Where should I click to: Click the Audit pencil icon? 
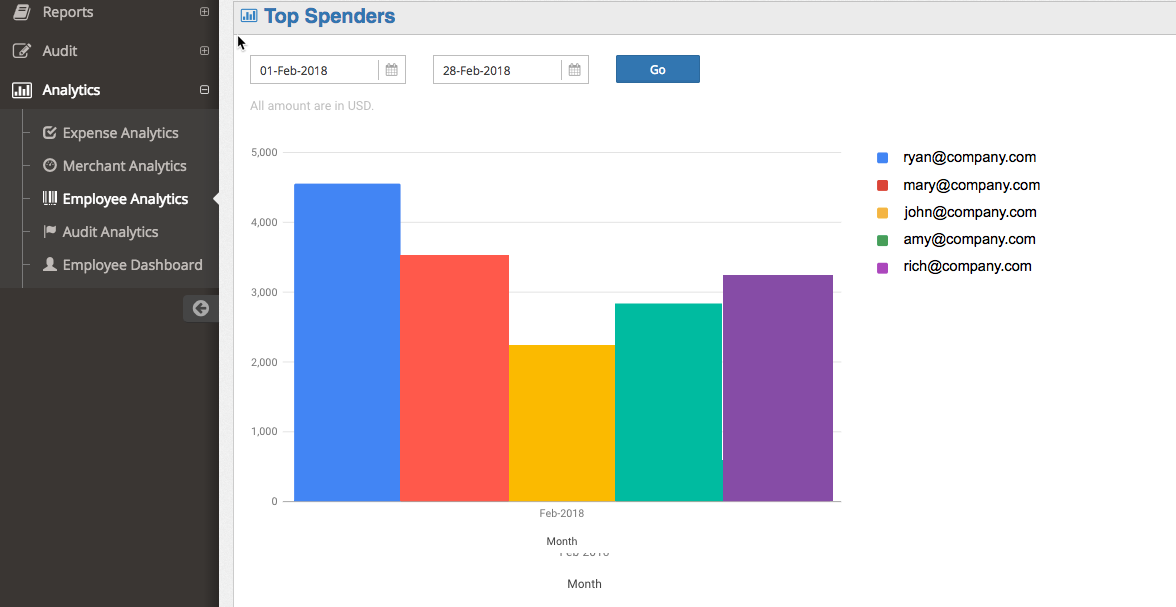21,51
